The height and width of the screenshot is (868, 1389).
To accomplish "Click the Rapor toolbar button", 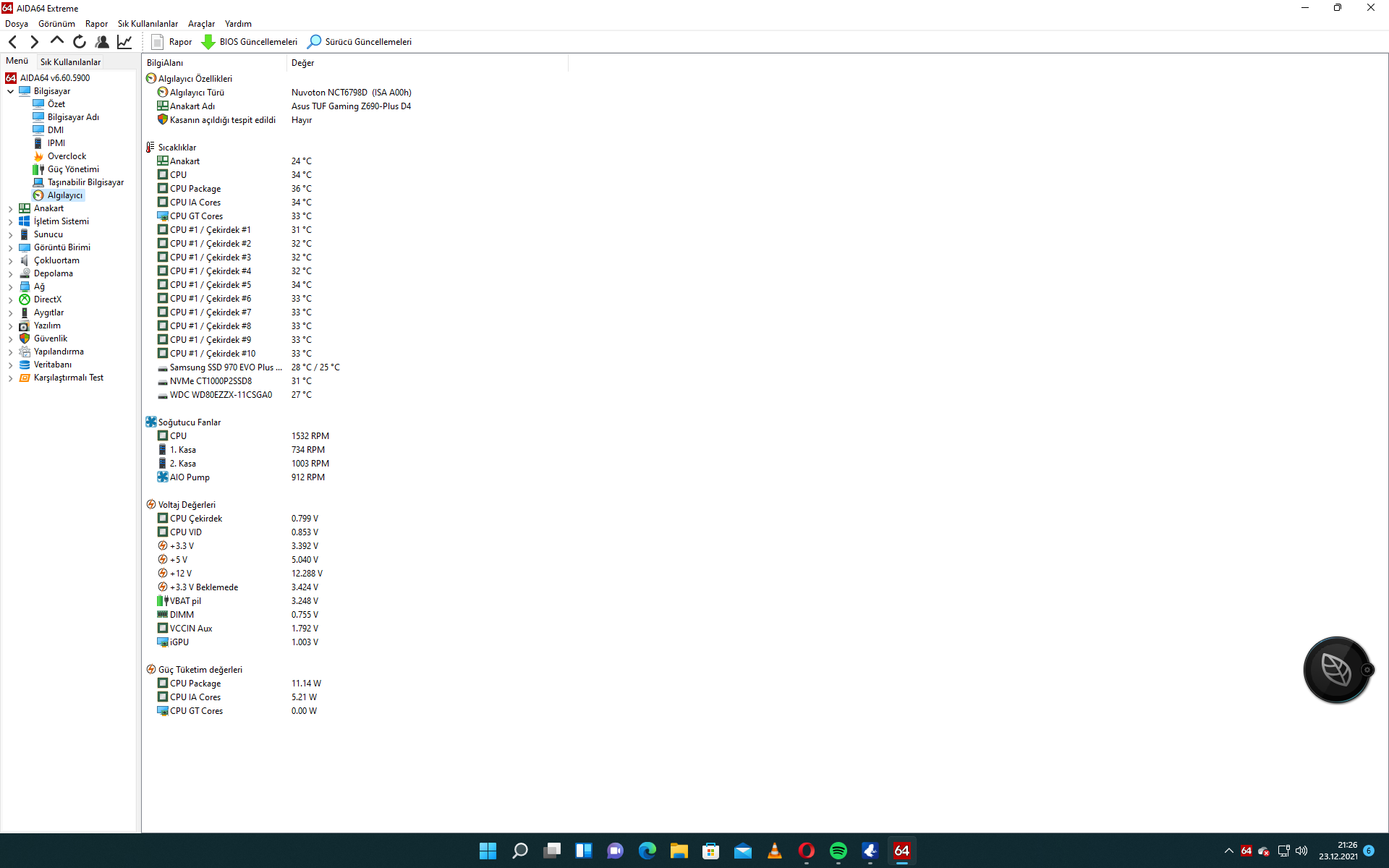I will [171, 42].
